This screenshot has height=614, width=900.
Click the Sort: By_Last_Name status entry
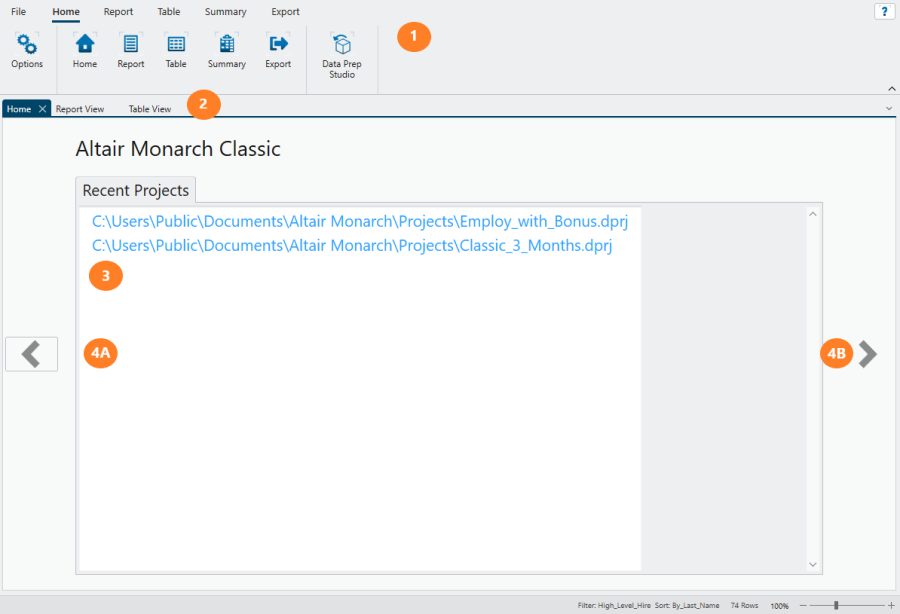click(687, 605)
